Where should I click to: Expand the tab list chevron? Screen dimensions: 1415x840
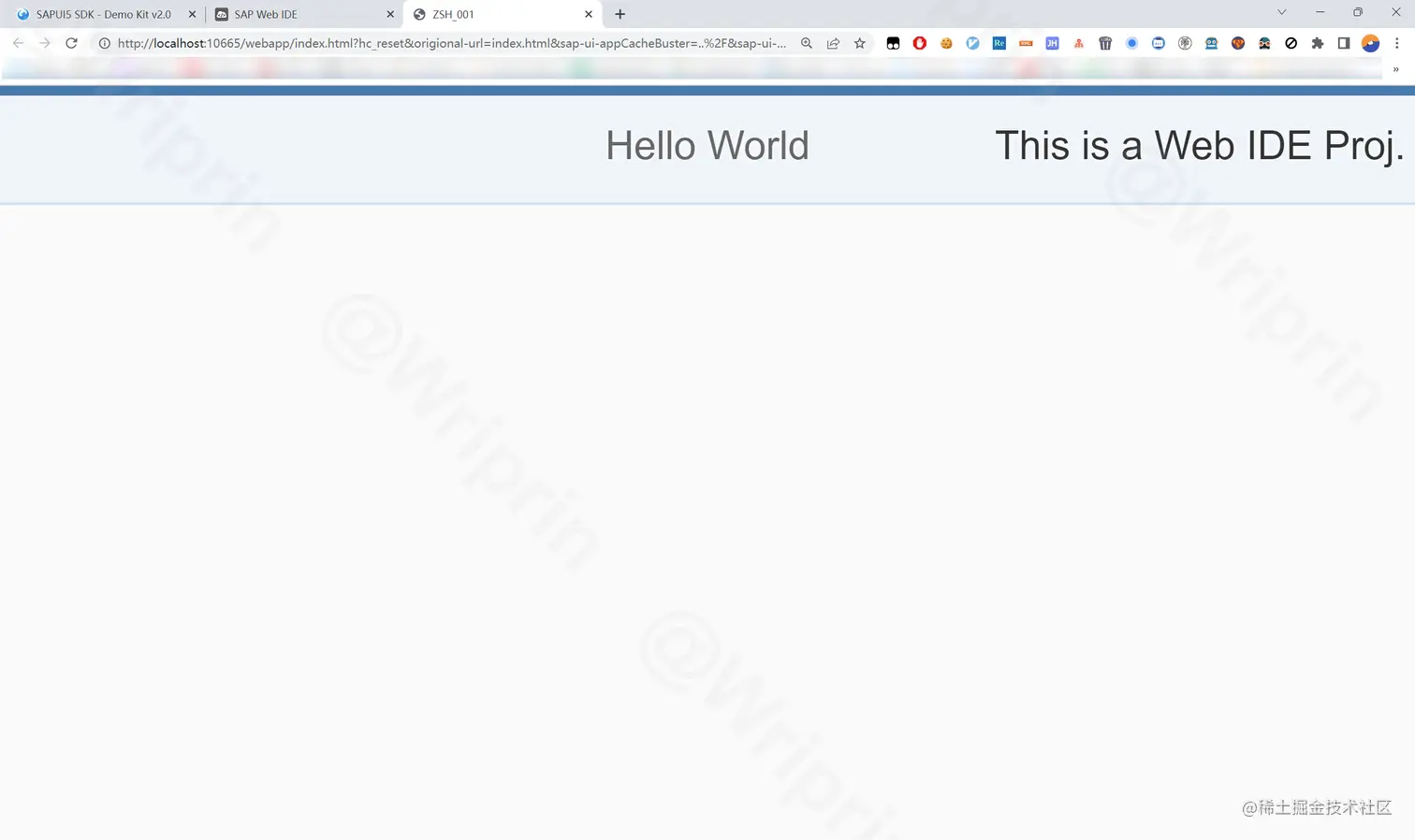(1281, 13)
